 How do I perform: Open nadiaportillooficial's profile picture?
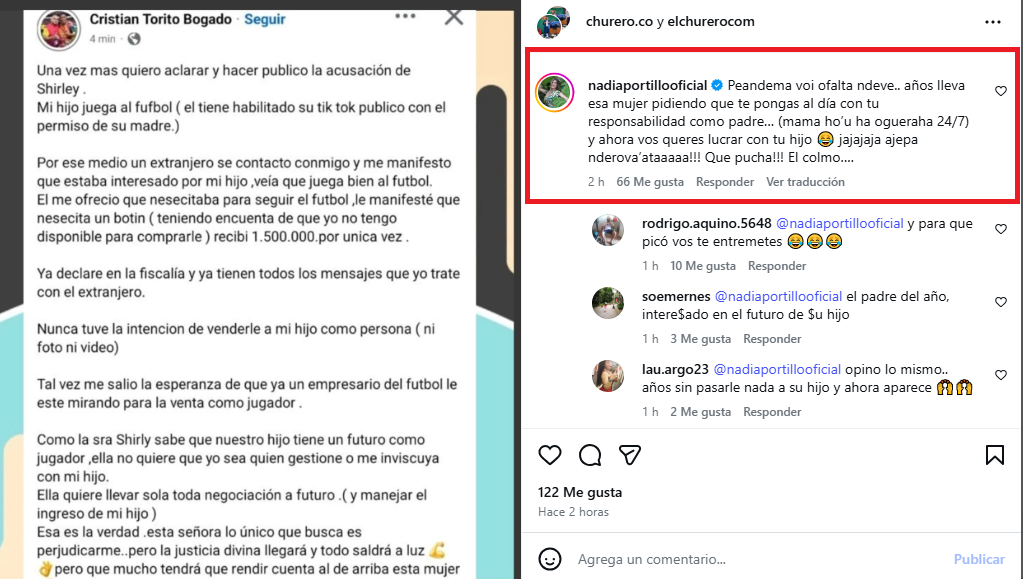(x=555, y=93)
